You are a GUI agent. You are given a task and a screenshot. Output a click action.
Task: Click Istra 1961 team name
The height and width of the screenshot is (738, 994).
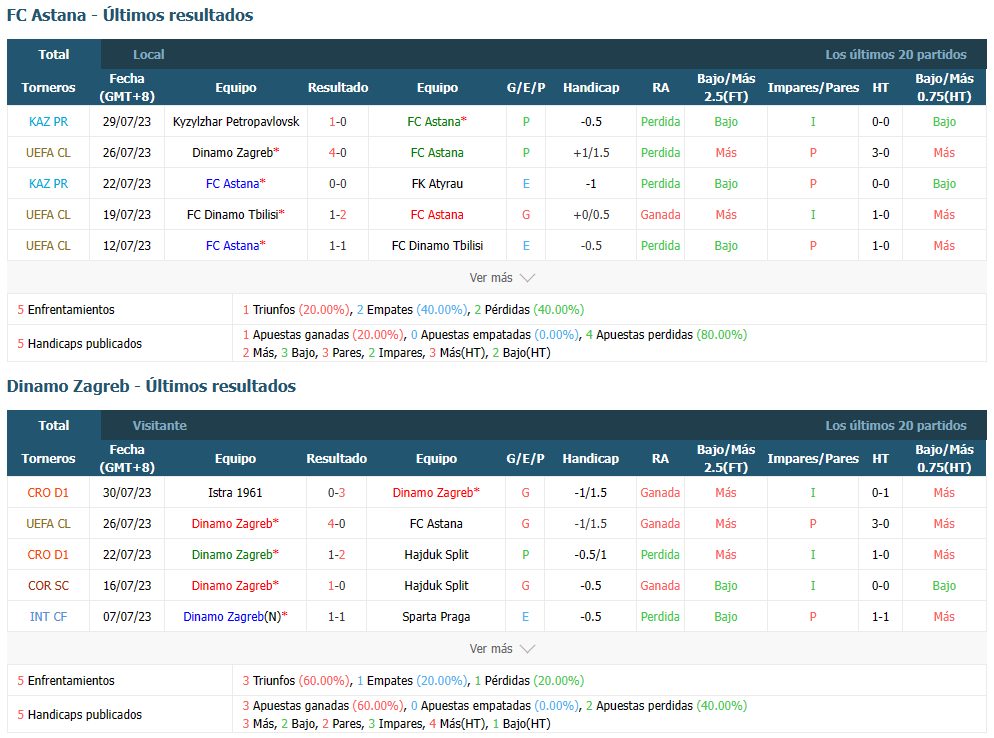[x=235, y=493]
